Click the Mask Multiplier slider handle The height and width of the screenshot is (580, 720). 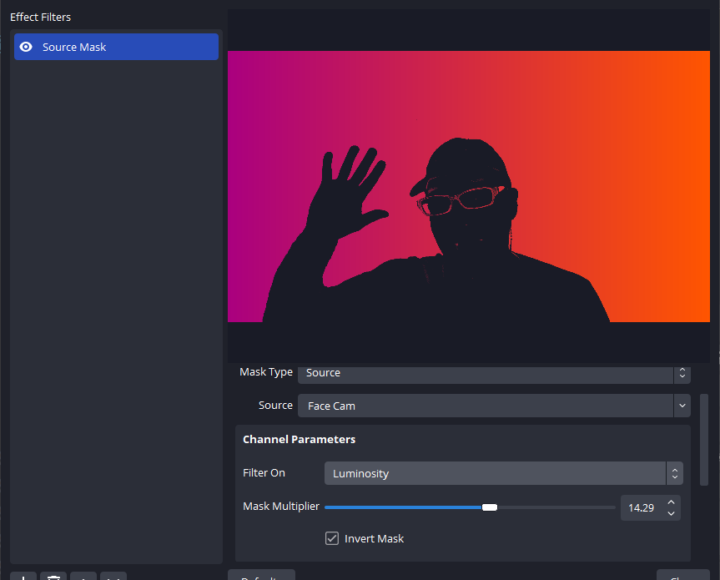[489, 508]
